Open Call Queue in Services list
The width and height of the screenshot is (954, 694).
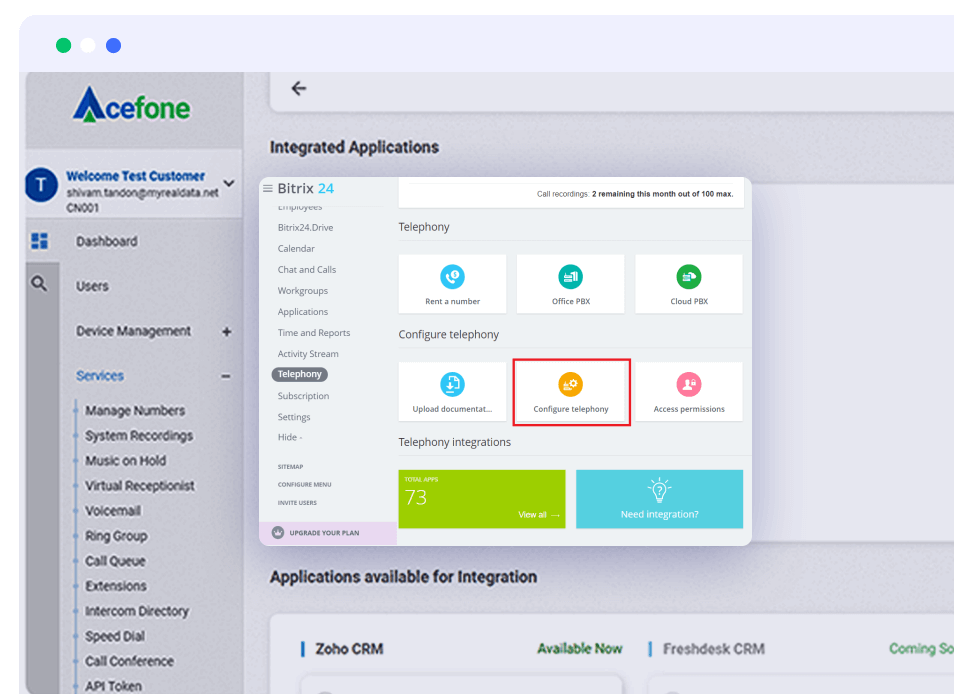point(115,561)
